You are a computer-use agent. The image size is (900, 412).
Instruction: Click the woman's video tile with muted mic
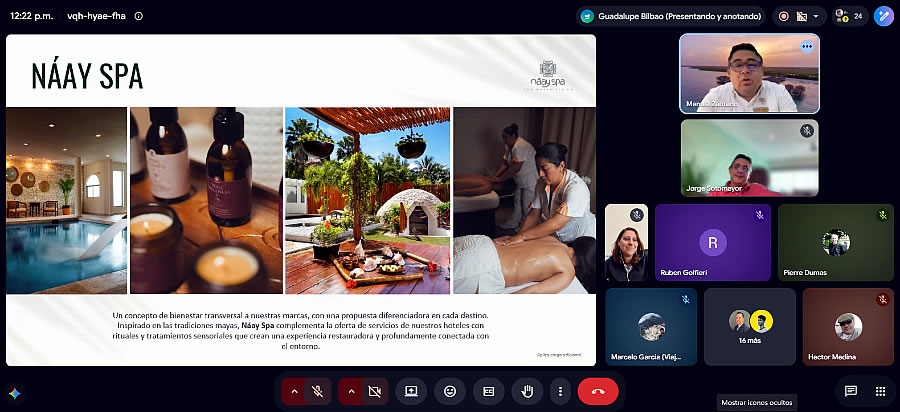(x=626, y=242)
